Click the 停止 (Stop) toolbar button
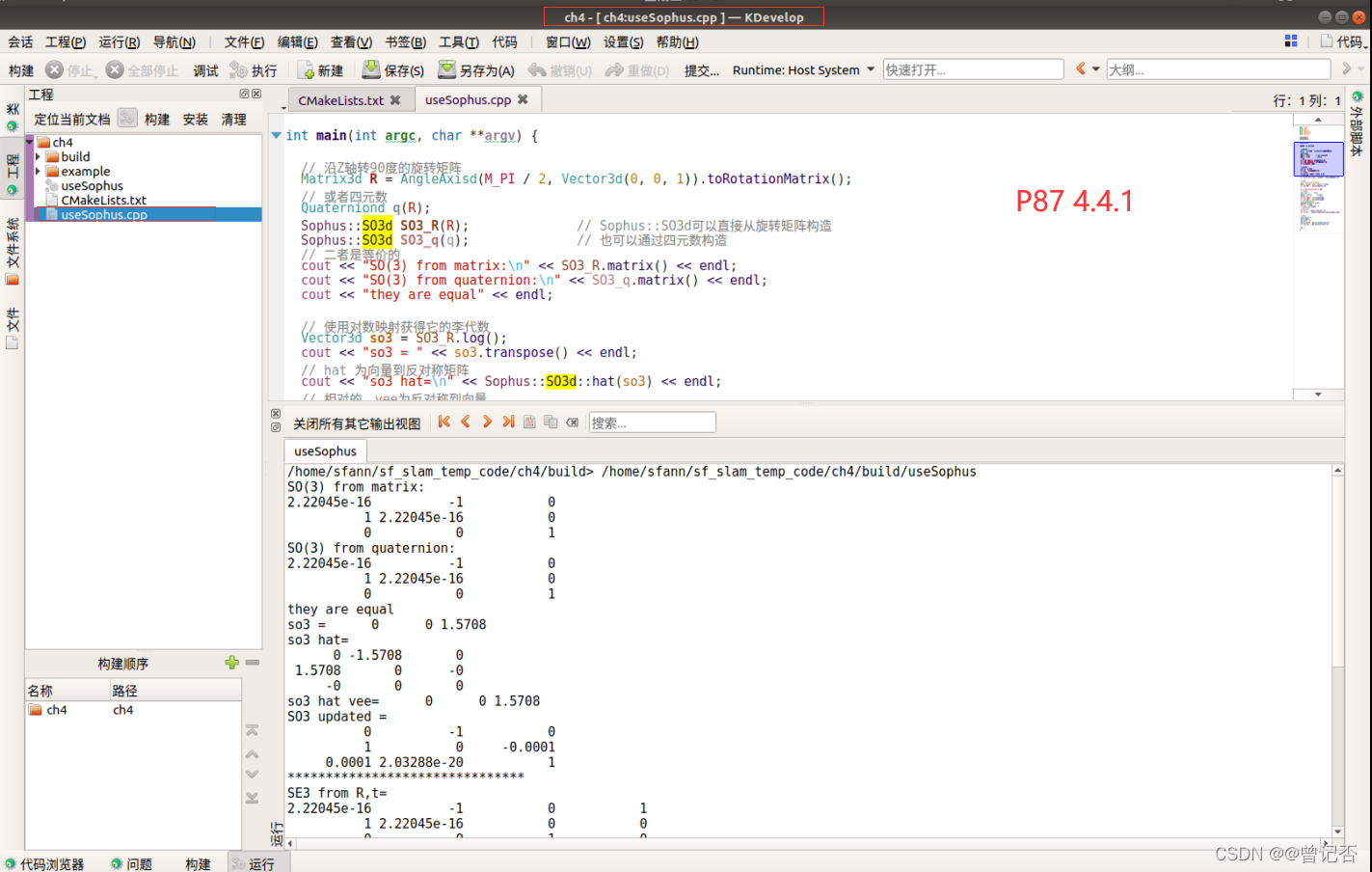Viewport: 1372px width, 872px height. (x=72, y=70)
